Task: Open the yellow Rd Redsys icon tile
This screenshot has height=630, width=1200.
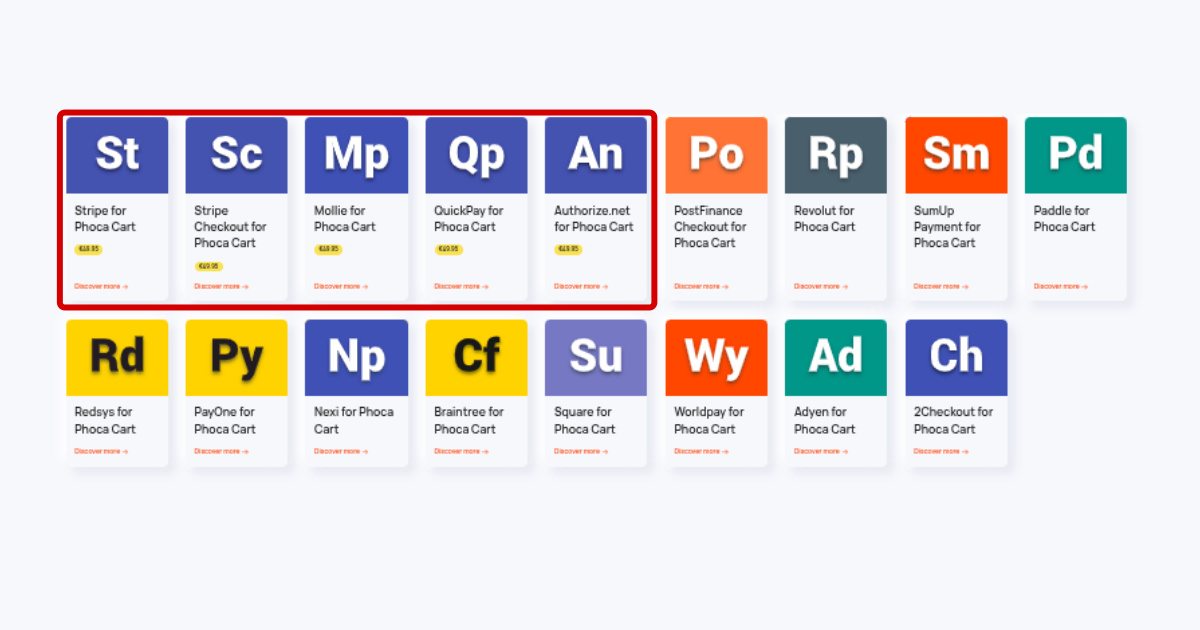Action: [117, 357]
